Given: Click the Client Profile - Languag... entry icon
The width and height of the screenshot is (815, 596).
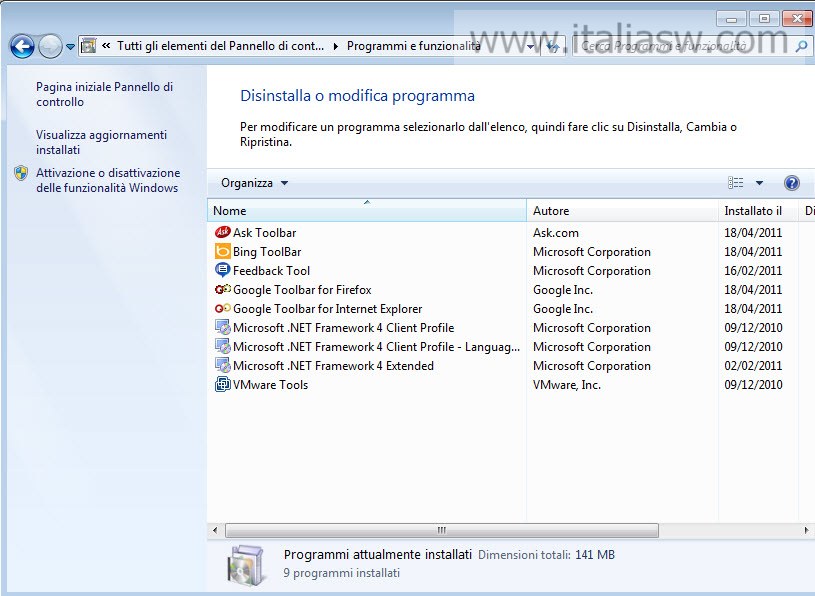Looking at the screenshot, I should tap(222, 347).
